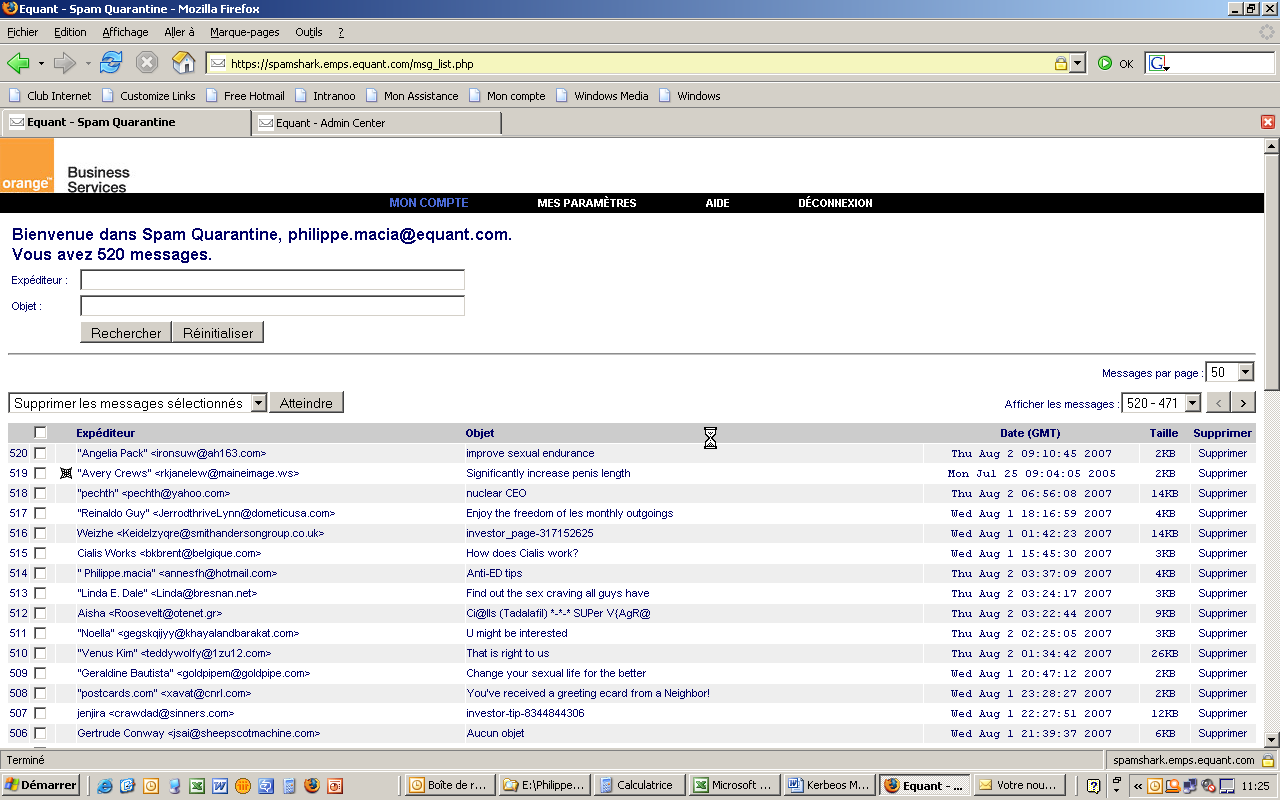Click the Google search engine icon
This screenshot has width=1280, height=800.
coord(1160,63)
